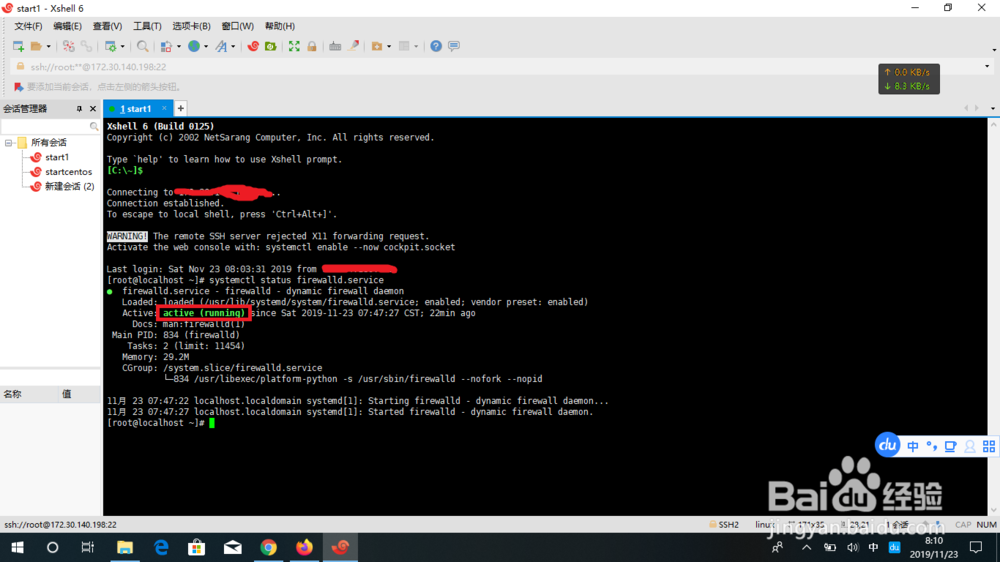
Task: Open the 选项卡(B) menu
Action: point(191,26)
